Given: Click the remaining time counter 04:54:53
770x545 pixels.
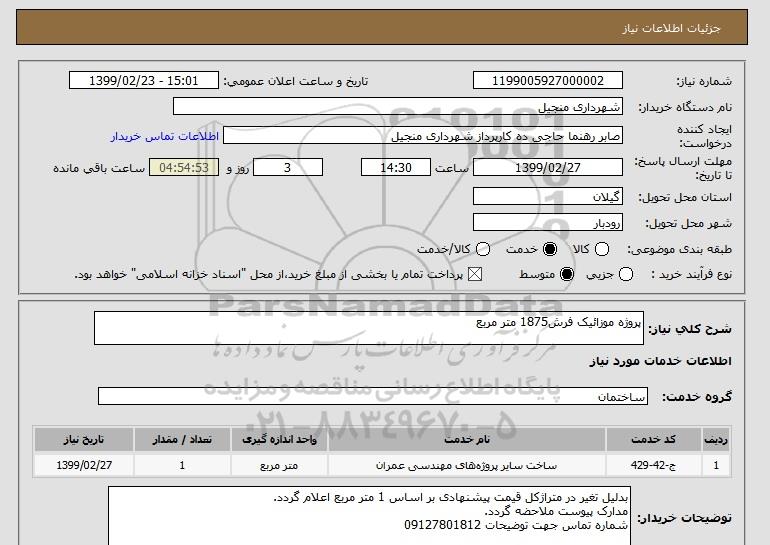Looking at the screenshot, I should click(184, 167).
